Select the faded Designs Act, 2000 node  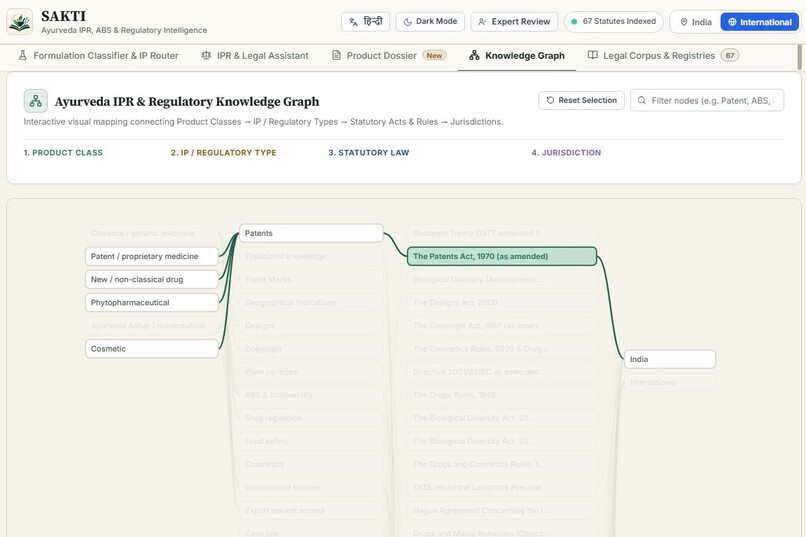click(x=502, y=303)
